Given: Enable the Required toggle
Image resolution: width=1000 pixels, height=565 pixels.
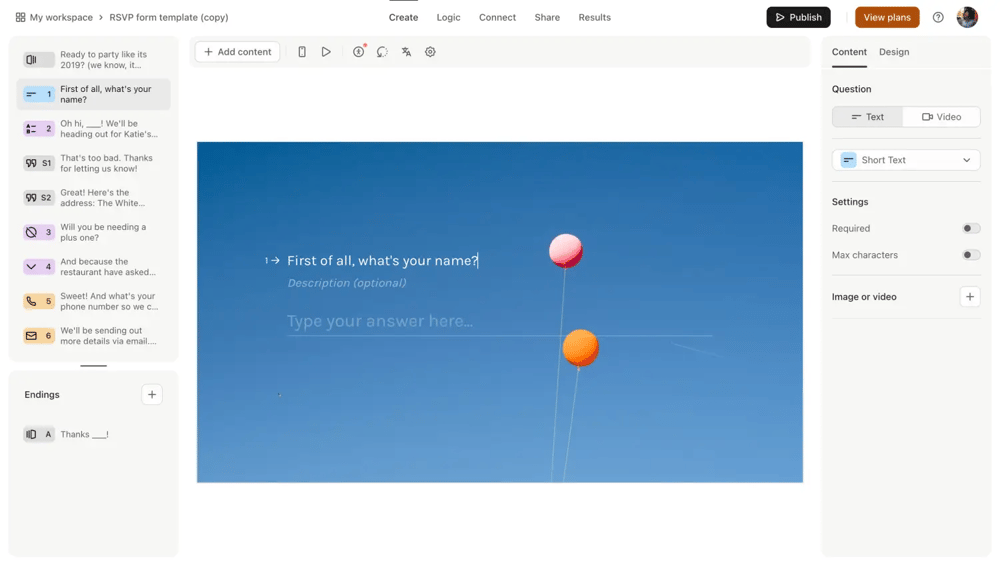Looking at the screenshot, I should point(970,229).
